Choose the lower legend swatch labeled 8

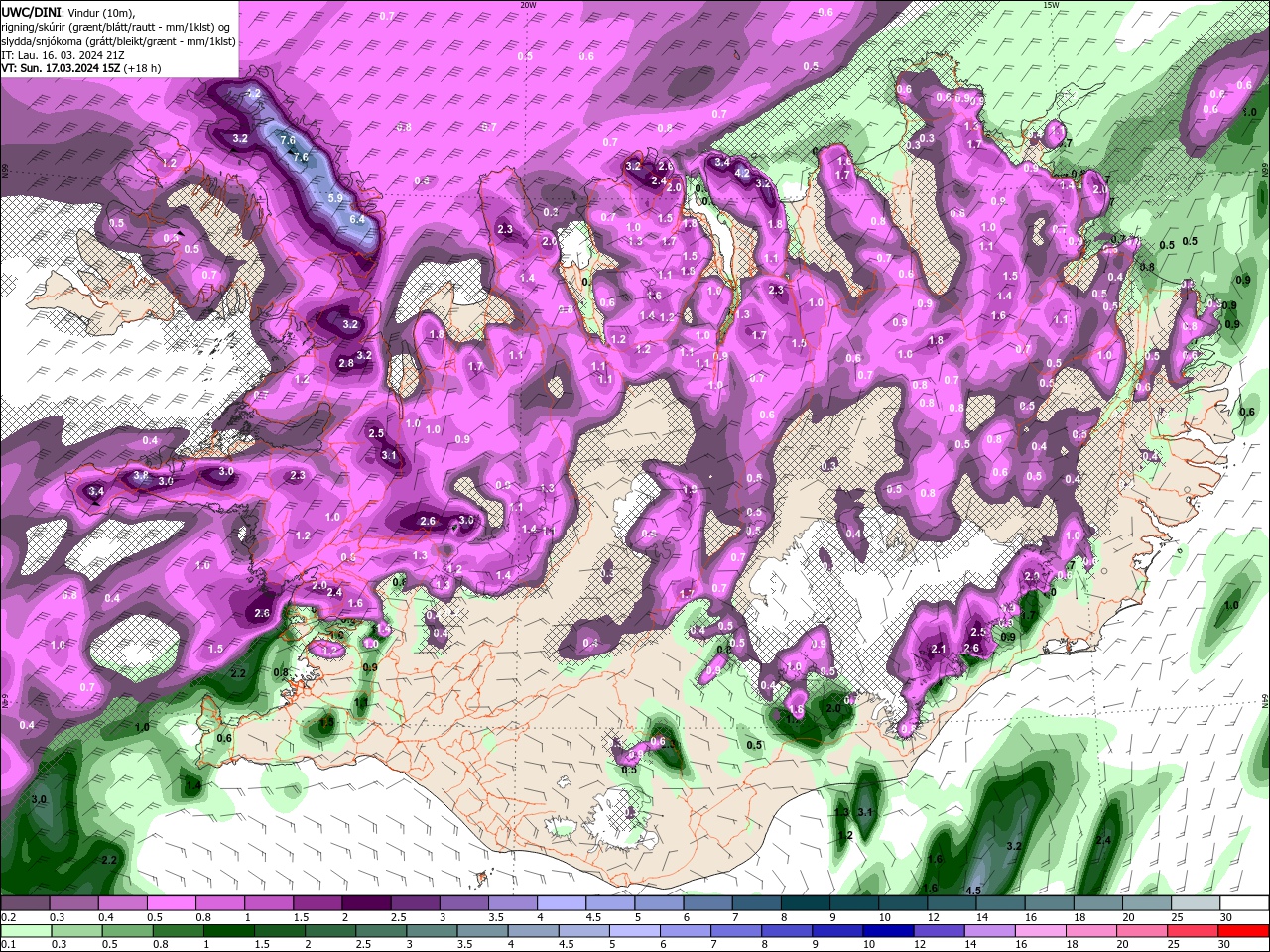coord(786,931)
